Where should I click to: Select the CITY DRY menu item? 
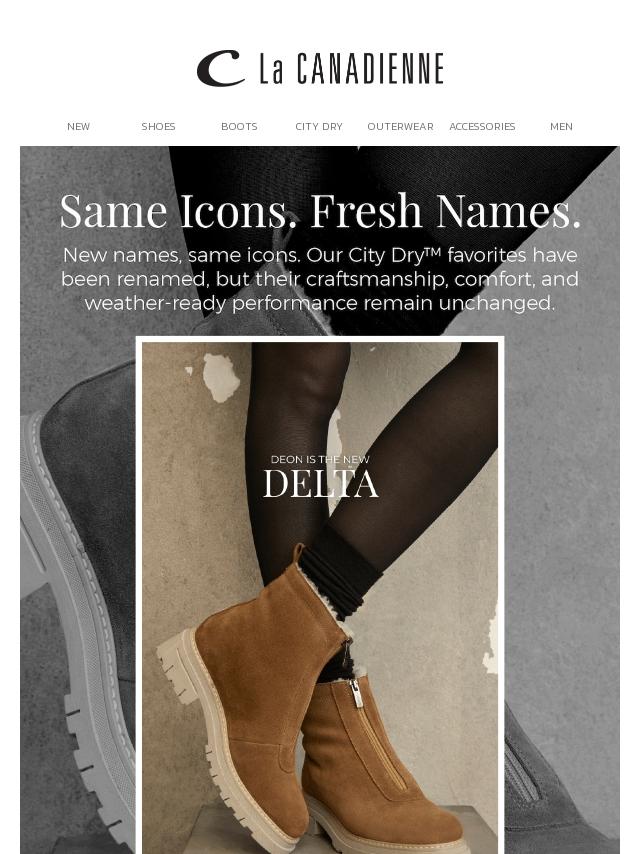click(319, 126)
